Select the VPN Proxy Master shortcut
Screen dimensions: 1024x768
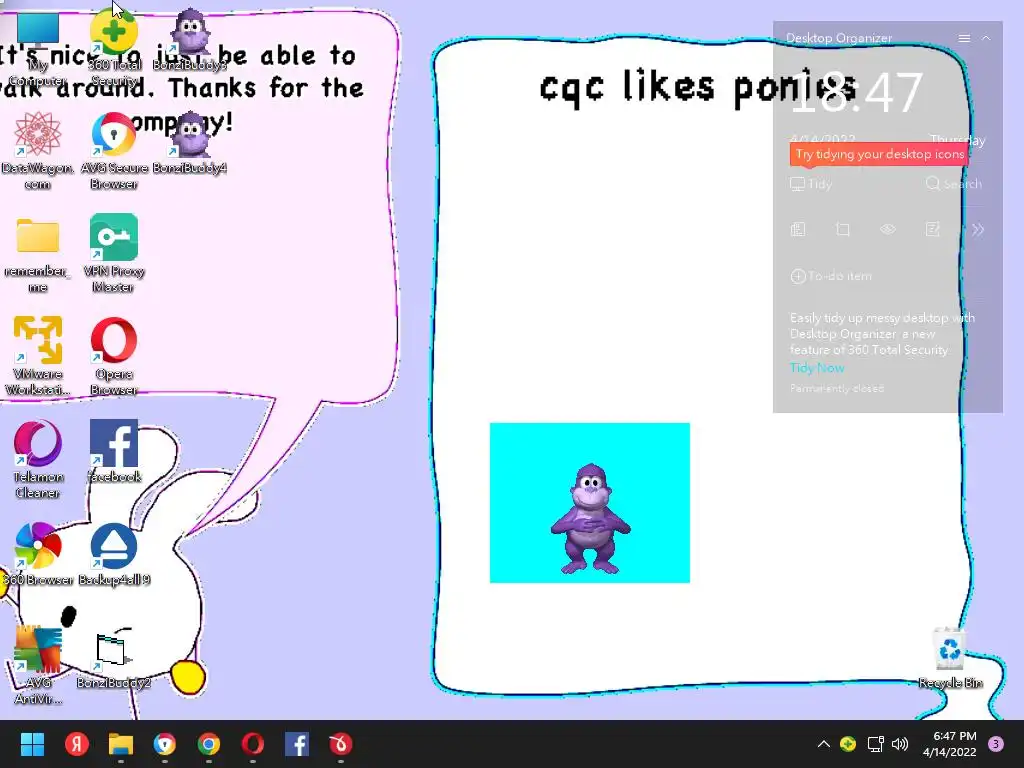pos(114,253)
